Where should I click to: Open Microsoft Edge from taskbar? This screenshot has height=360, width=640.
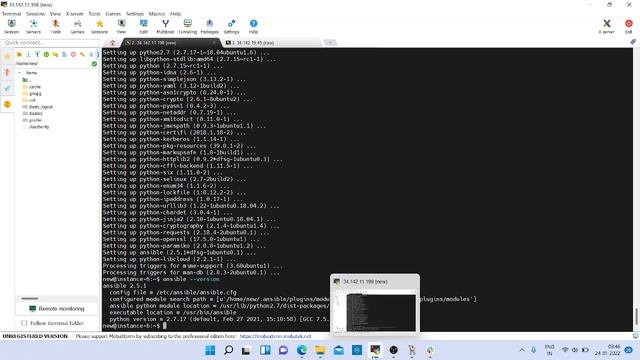point(302,350)
